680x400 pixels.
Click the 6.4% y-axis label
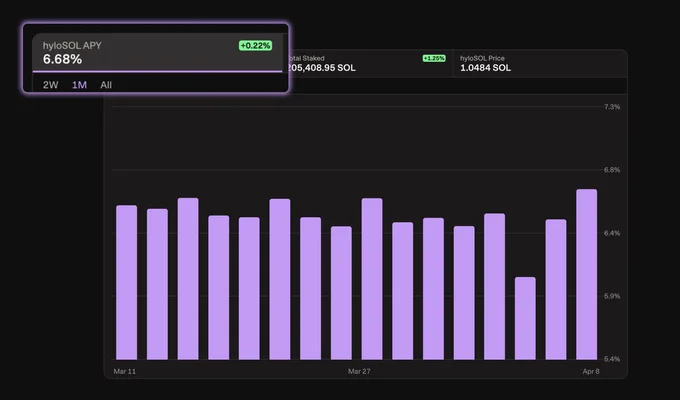click(x=612, y=233)
